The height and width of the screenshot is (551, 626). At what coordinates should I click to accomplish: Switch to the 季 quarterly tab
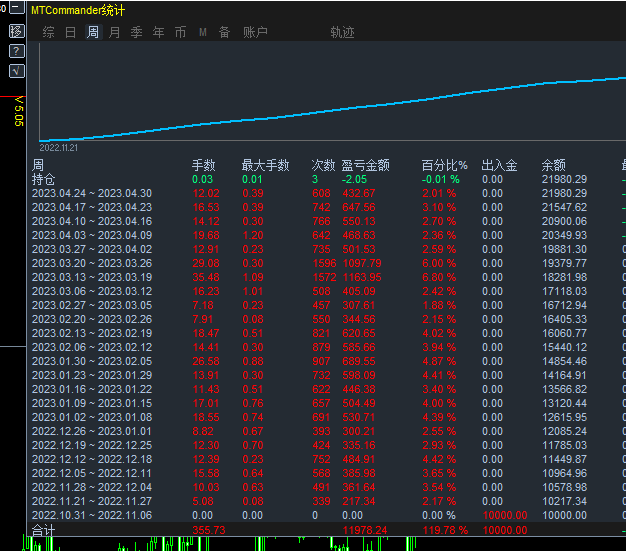point(137,32)
